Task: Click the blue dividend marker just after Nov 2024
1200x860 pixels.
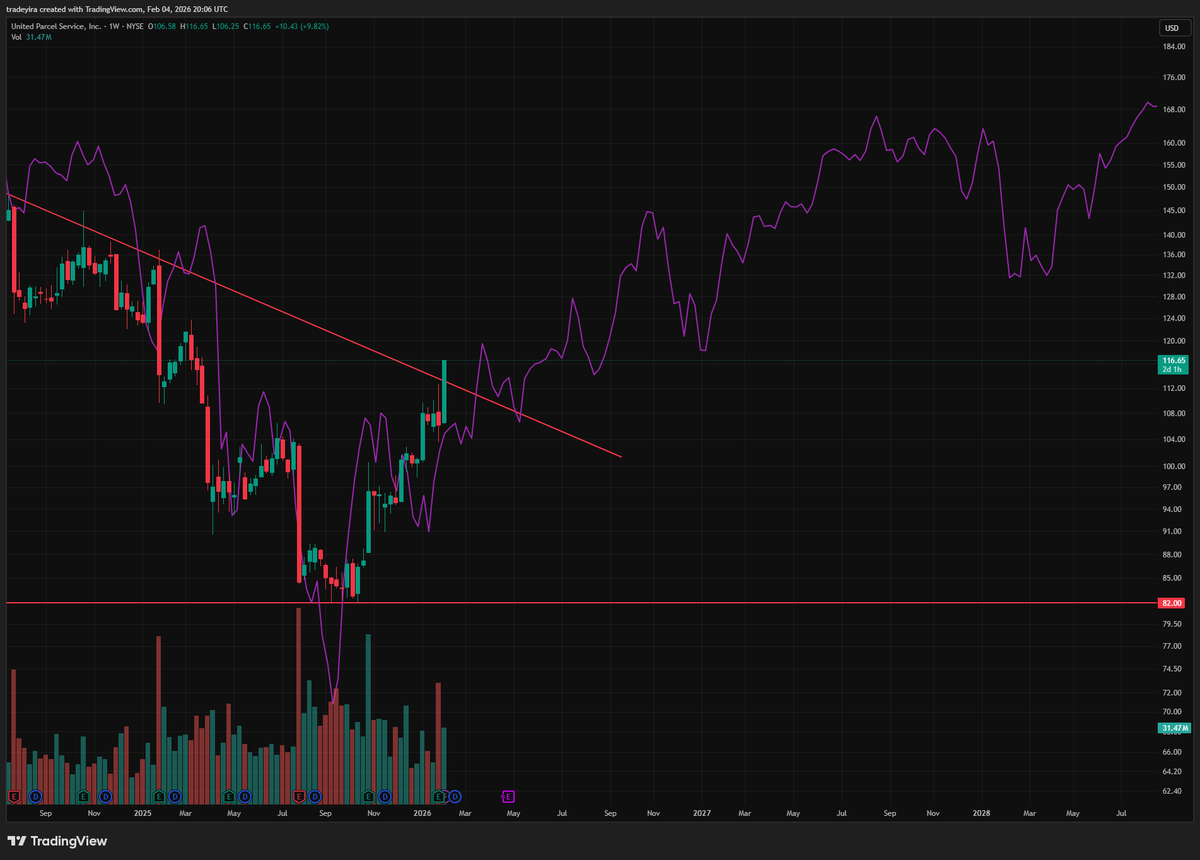Action: [x=105, y=796]
